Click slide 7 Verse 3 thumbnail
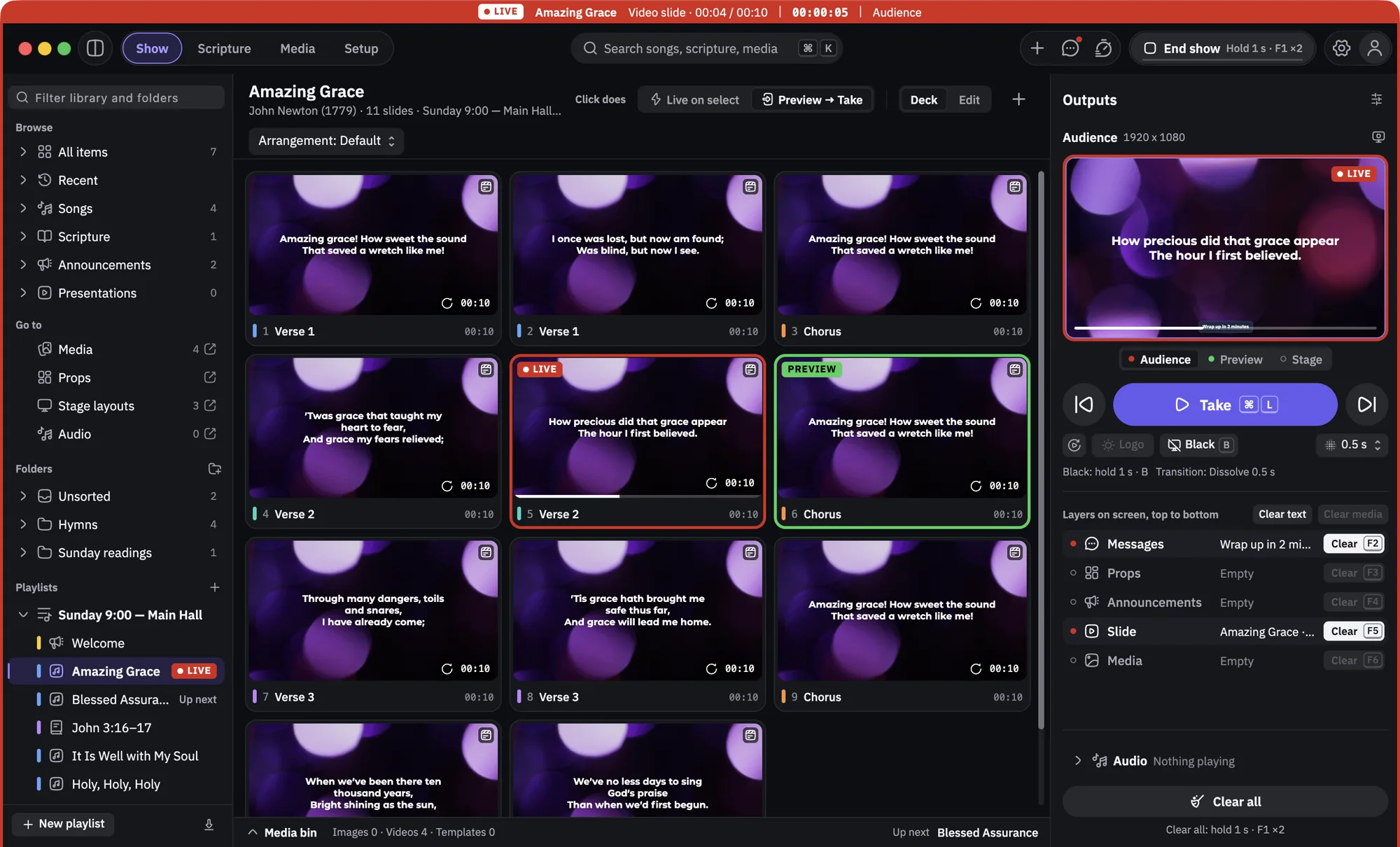Image resolution: width=1400 pixels, height=847 pixels. [x=373, y=610]
